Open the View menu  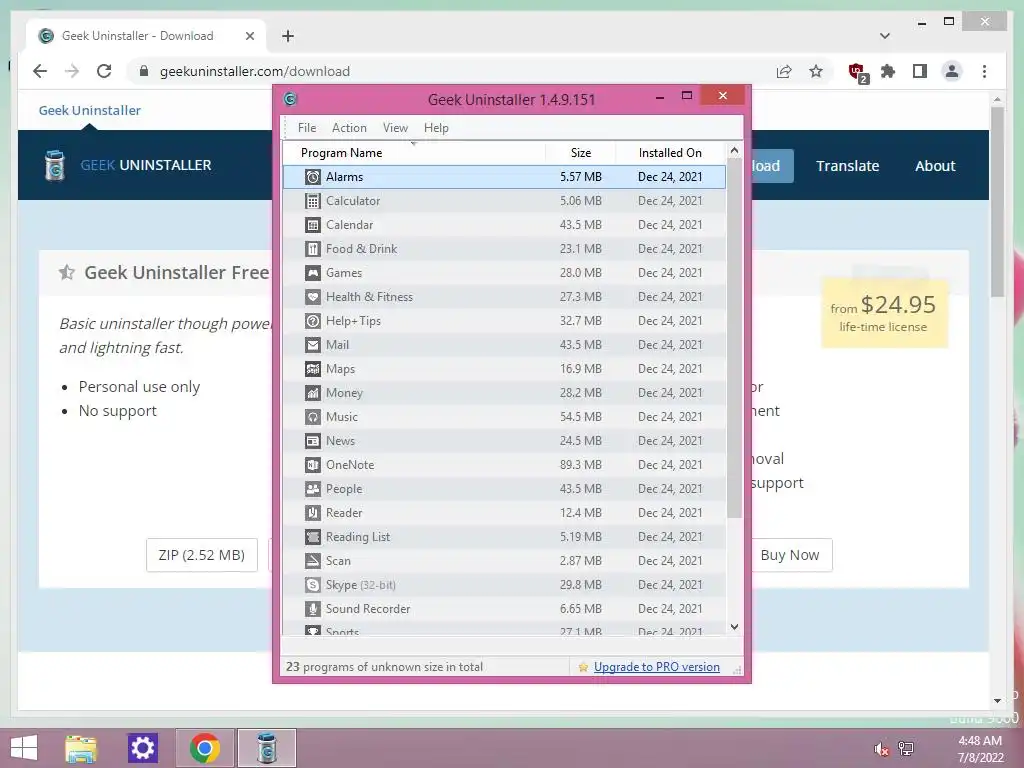coord(395,128)
